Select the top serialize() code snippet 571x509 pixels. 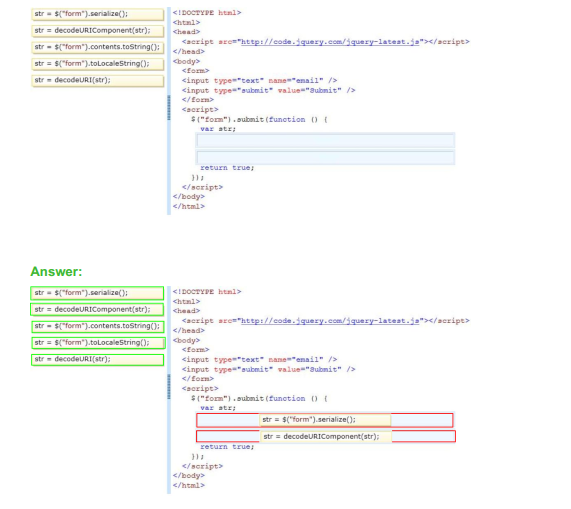click(x=97, y=14)
